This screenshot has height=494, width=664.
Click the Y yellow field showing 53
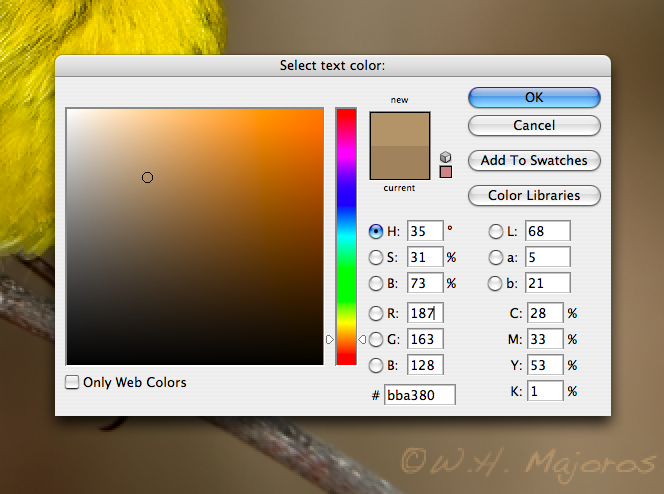[545, 365]
